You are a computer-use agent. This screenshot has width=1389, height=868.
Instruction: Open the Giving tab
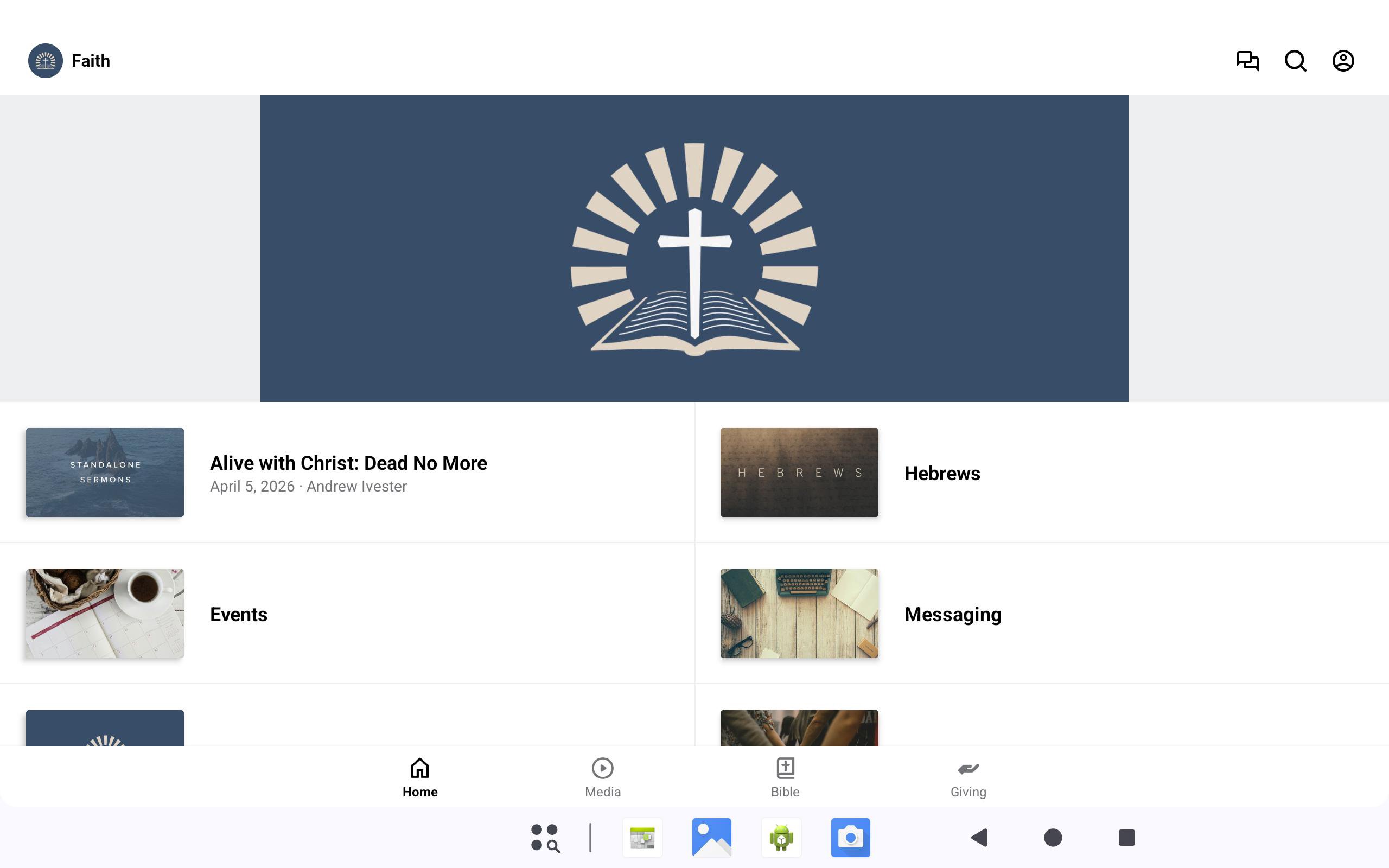click(x=968, y=777)
